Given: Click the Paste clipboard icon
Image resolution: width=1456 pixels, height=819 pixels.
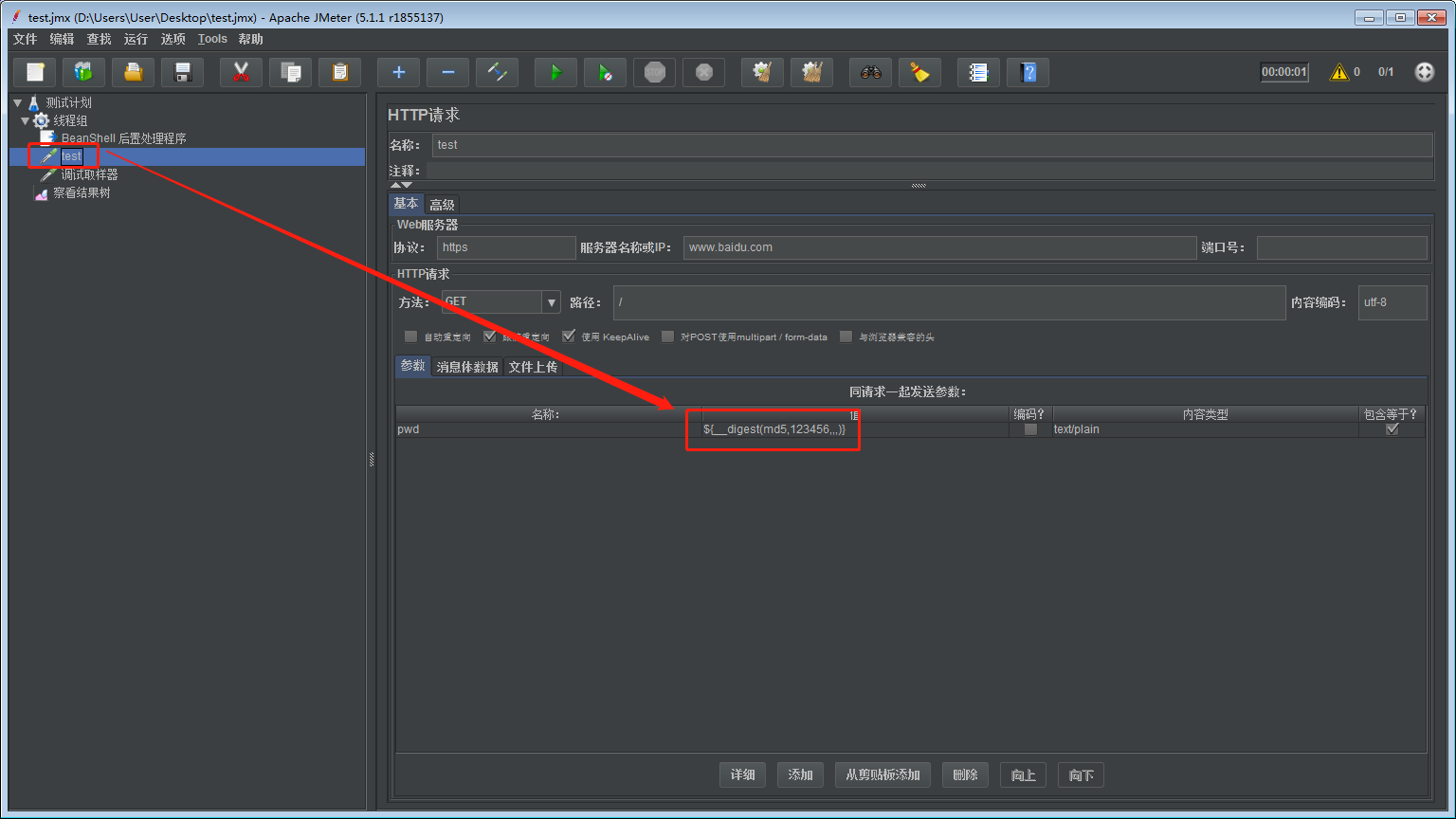Looking at the screenshot, I should pyautogui.click(x=340, y=72).
